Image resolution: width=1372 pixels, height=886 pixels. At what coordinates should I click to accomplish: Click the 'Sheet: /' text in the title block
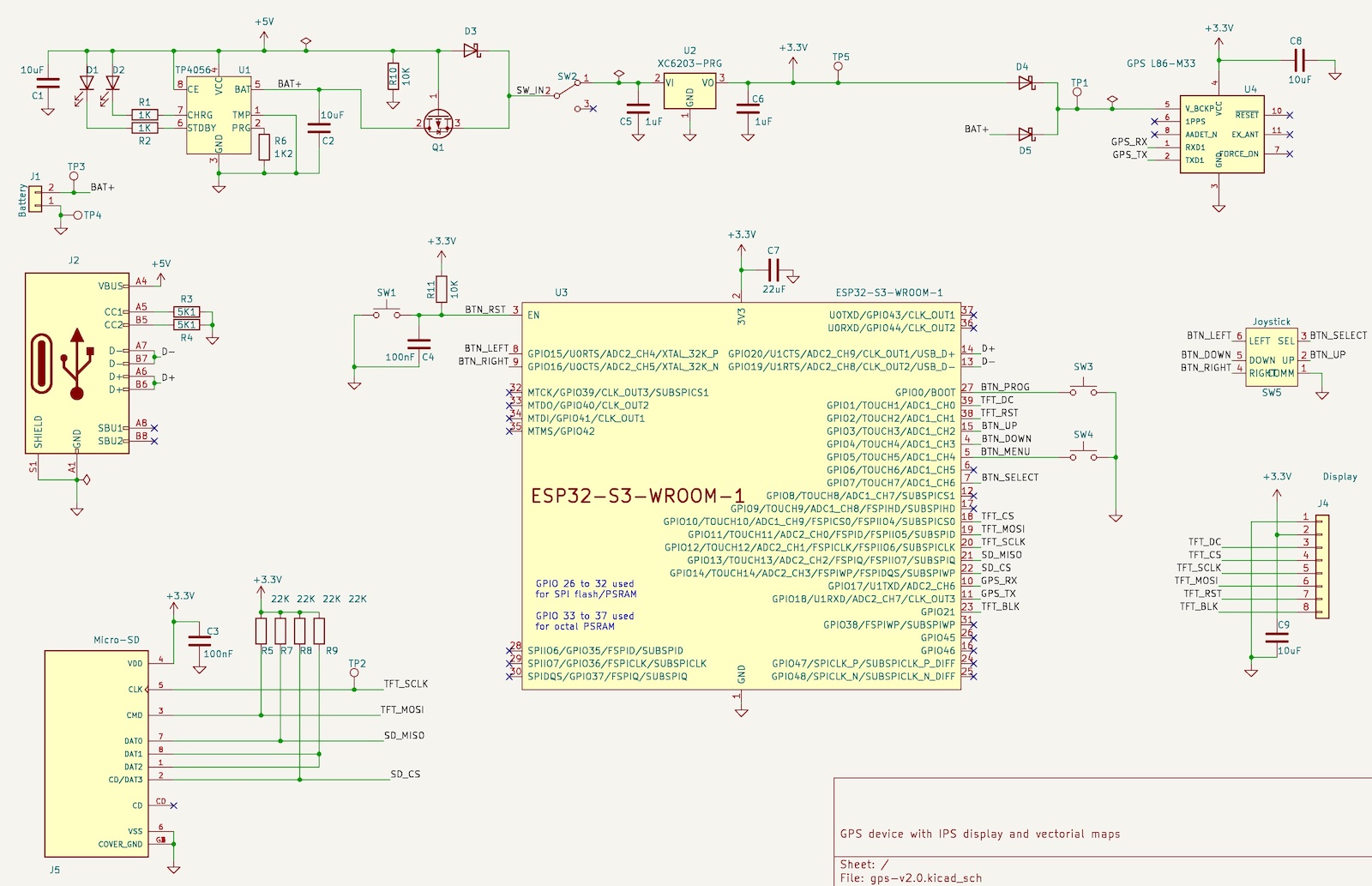click(x=864, y=865)
